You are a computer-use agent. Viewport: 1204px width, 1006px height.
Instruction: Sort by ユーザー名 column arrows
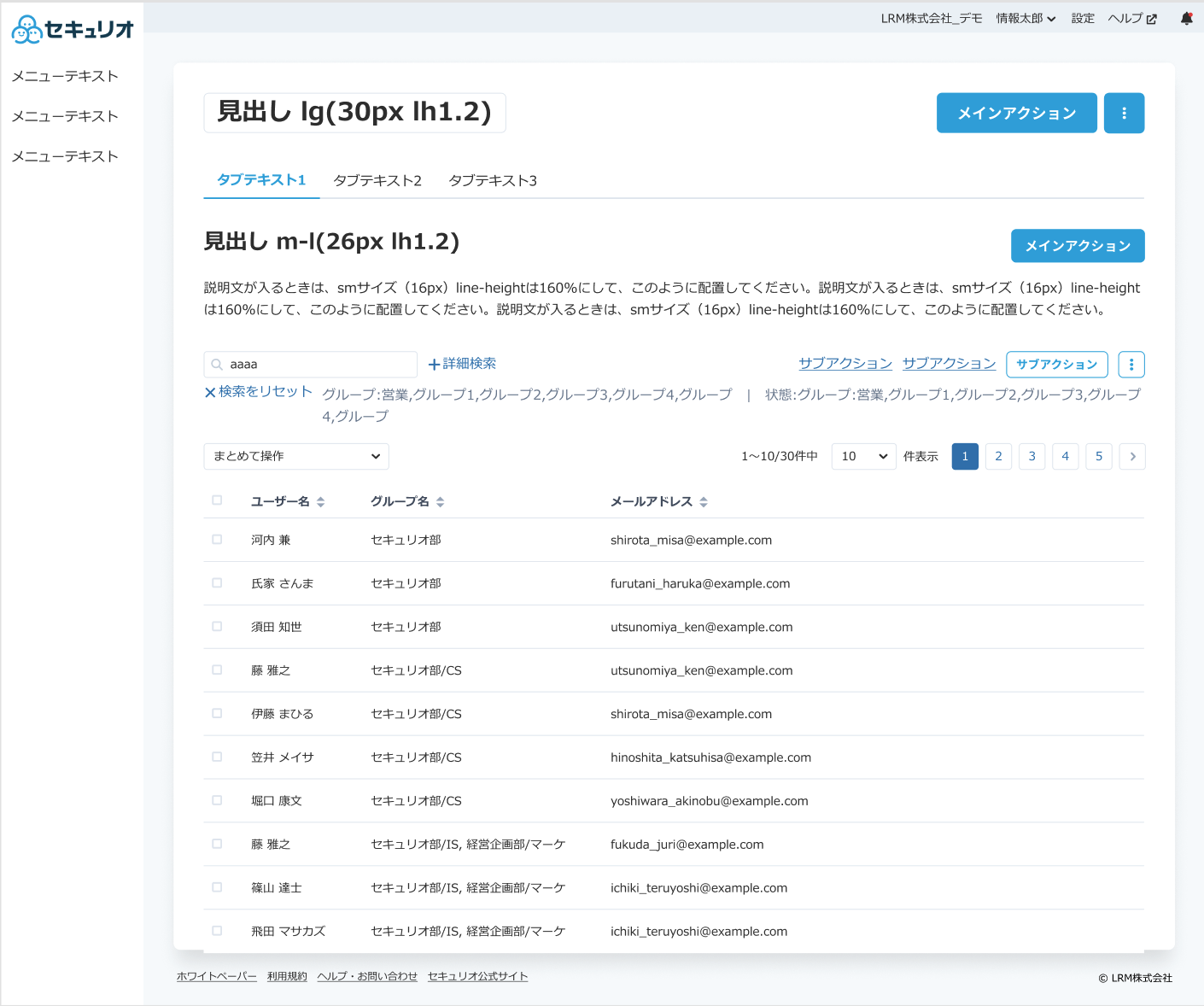(321, 502)
